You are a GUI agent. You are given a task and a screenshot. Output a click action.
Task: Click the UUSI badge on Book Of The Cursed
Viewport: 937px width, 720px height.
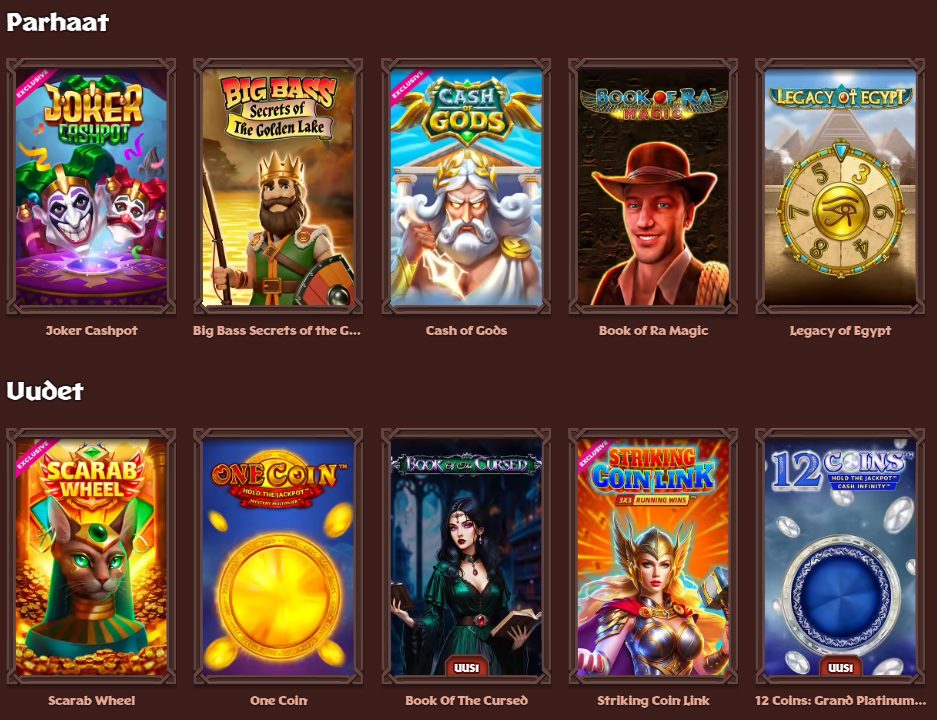466,667
